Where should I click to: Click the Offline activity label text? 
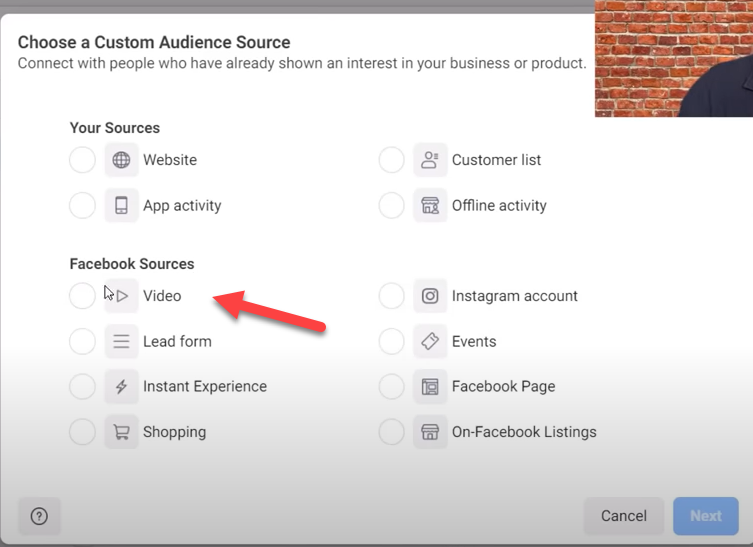499,206
